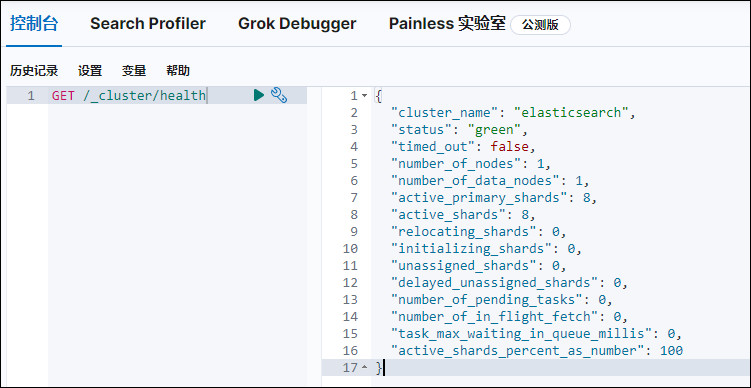Click the "active_shards_percent_as_number" key

517,351
